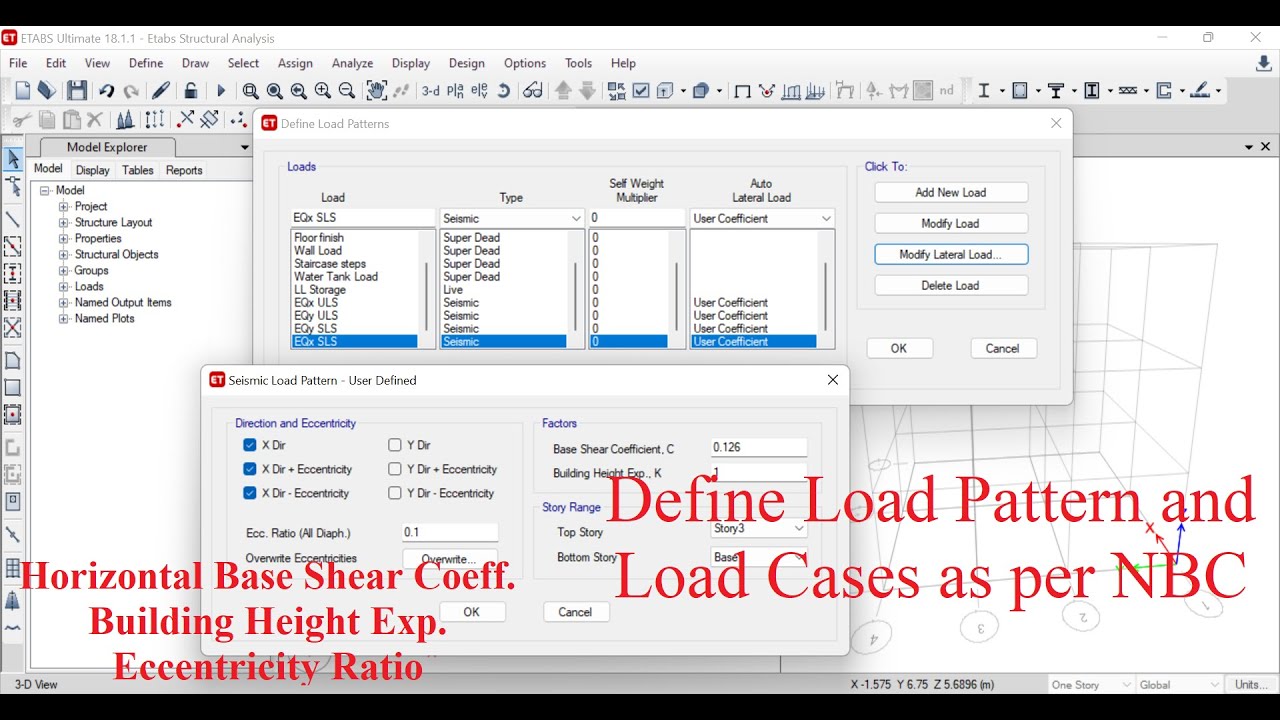Uncheck the X Dir checkbox

(x=250, y=445)
